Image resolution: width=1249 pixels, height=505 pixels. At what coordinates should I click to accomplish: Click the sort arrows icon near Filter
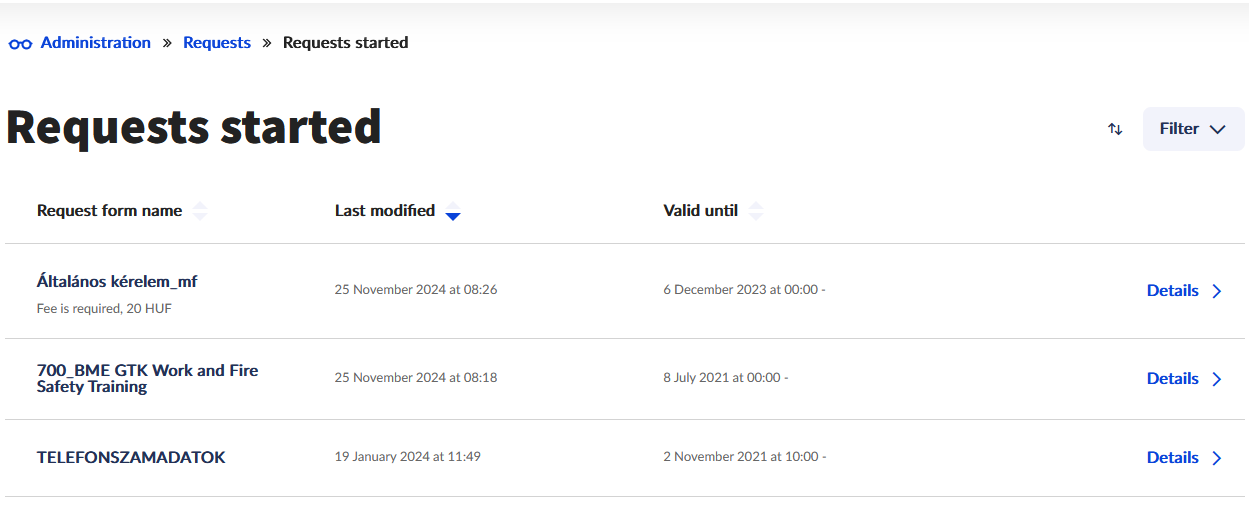click(1115, 129)
